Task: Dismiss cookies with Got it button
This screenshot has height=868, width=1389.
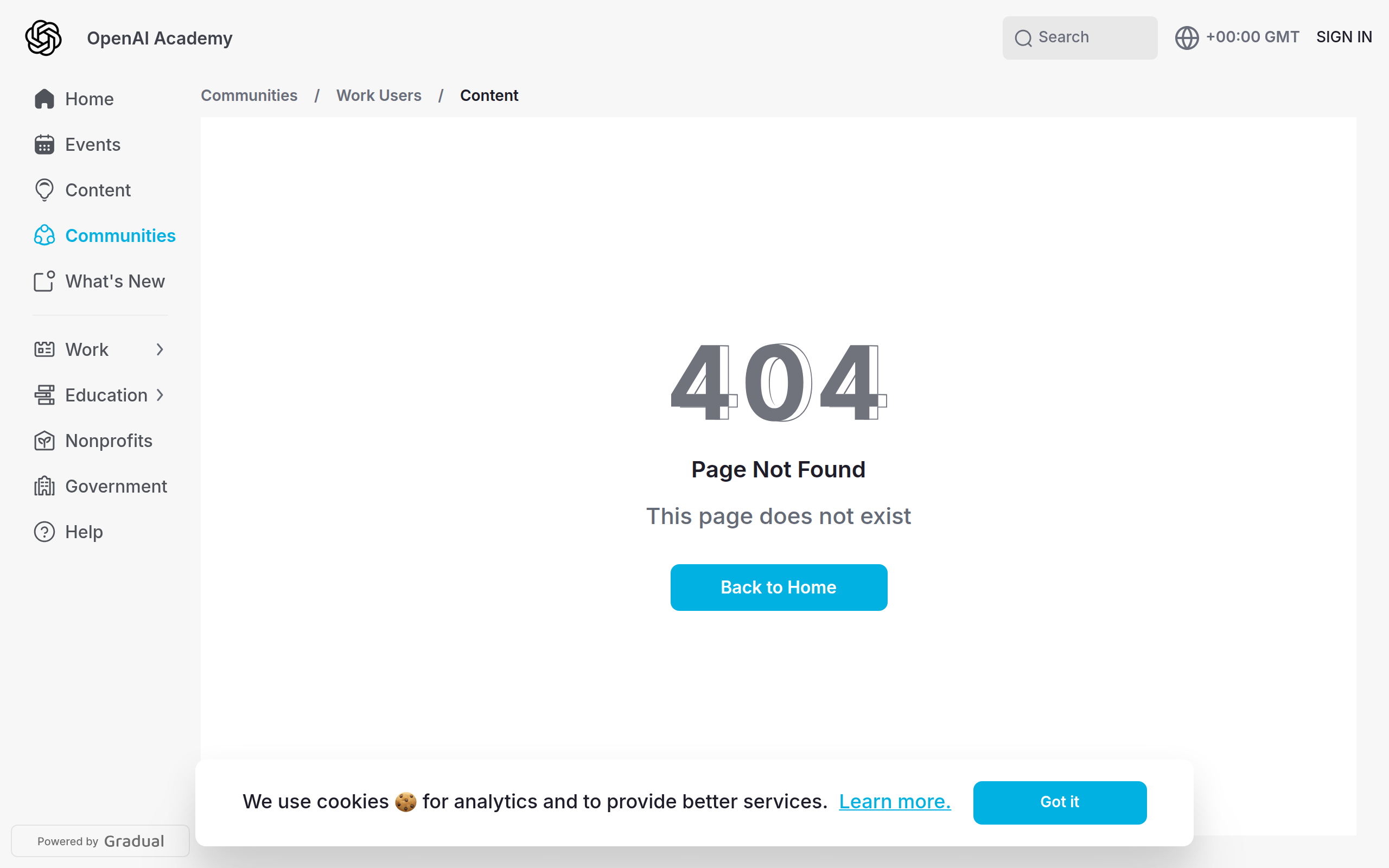Action: point(1060,802)
